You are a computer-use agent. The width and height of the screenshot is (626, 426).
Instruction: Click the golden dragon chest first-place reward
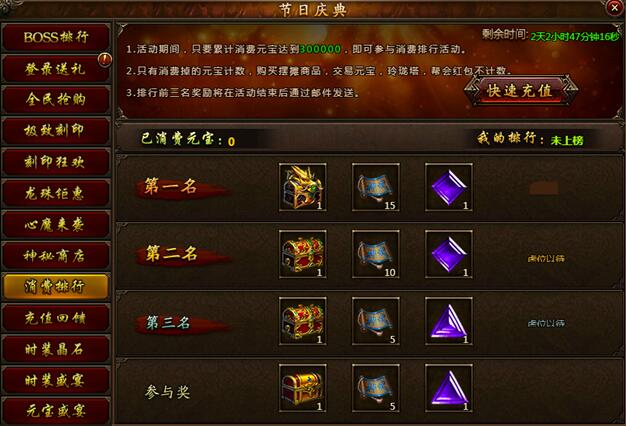coord(303,187)
